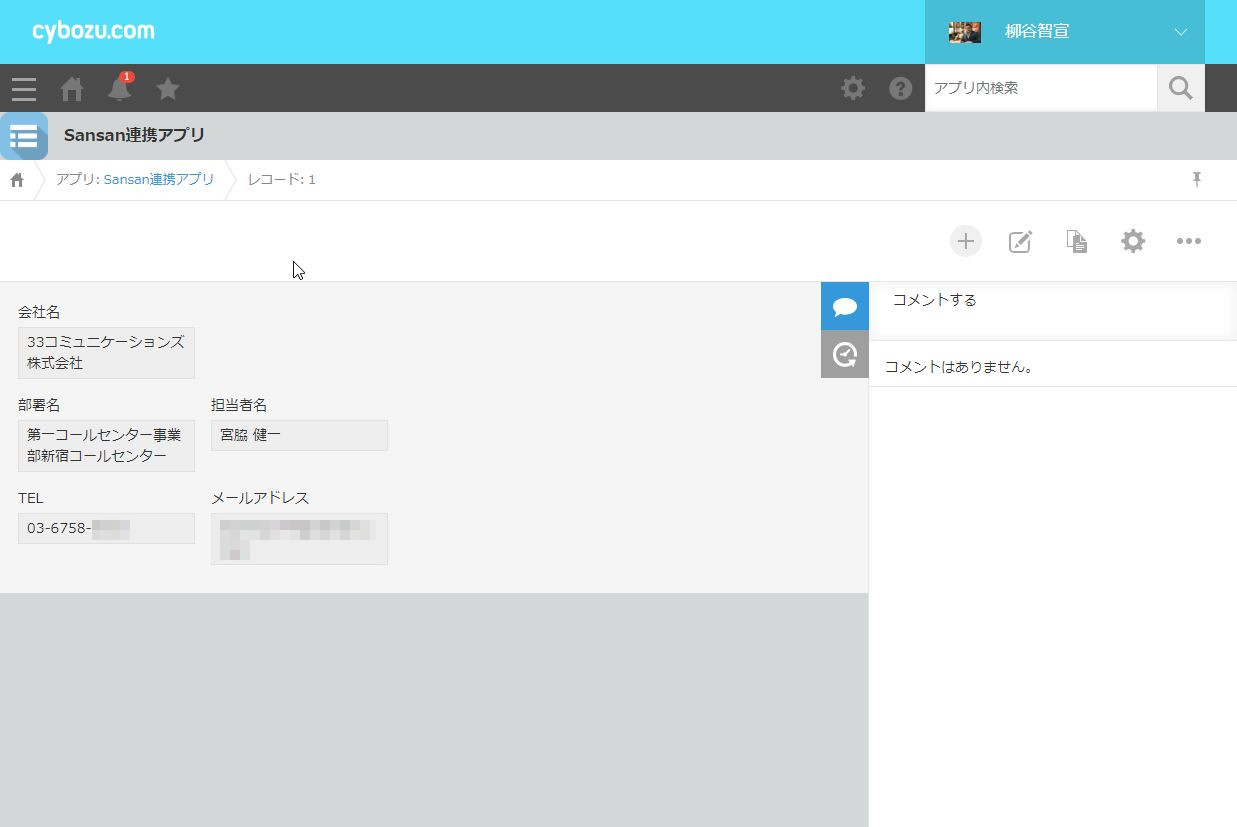Click the メールアドレス field label
1237x827 pixels.
(x=260, y=498)
